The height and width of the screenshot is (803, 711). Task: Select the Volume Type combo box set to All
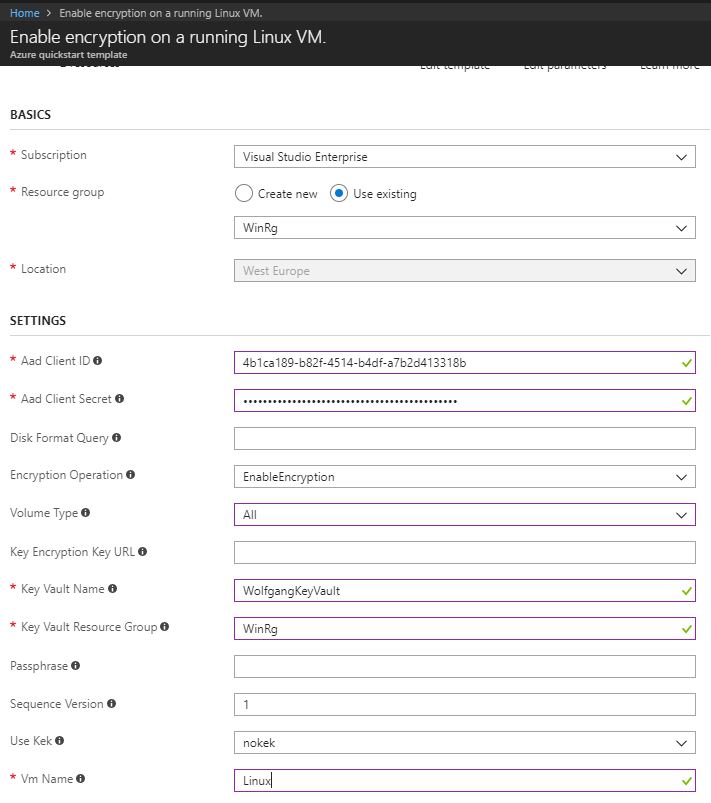tap(464, 514)
